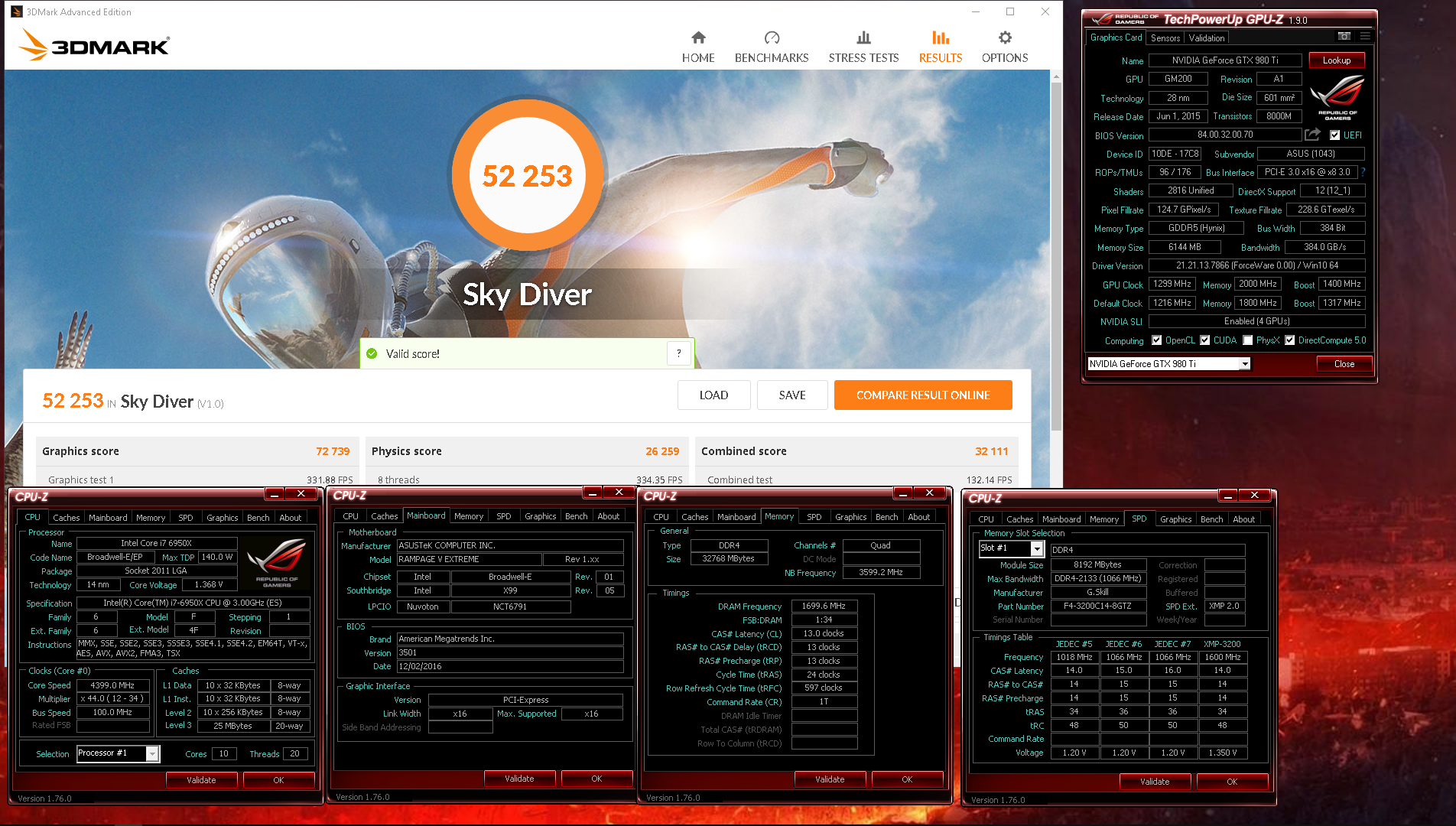Click the DRAM Frequency value 1699.6 MHz
The height and width of the screenshot is (826, 1456).
click(824, 606)
